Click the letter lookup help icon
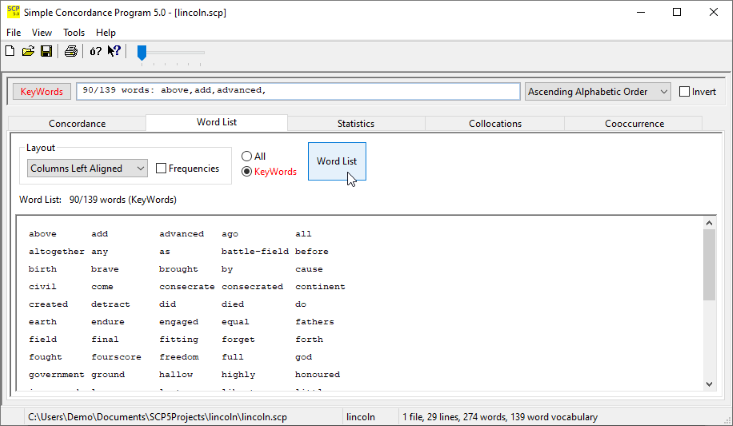The width and height of the screenshot is (733, 426). click(96, 51)
